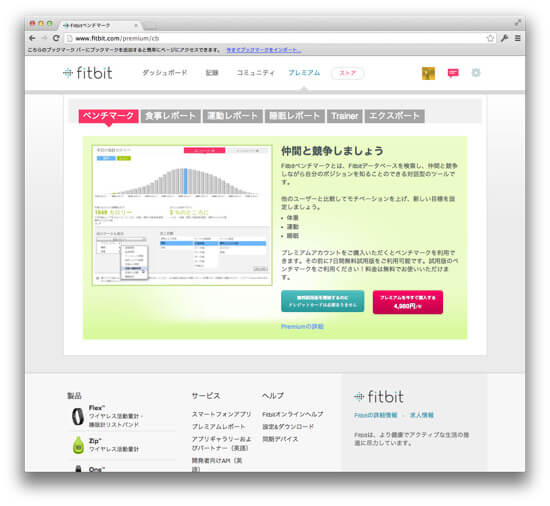Select the 食事レポート tab
The image size is (550, 506).
[170, 116]
